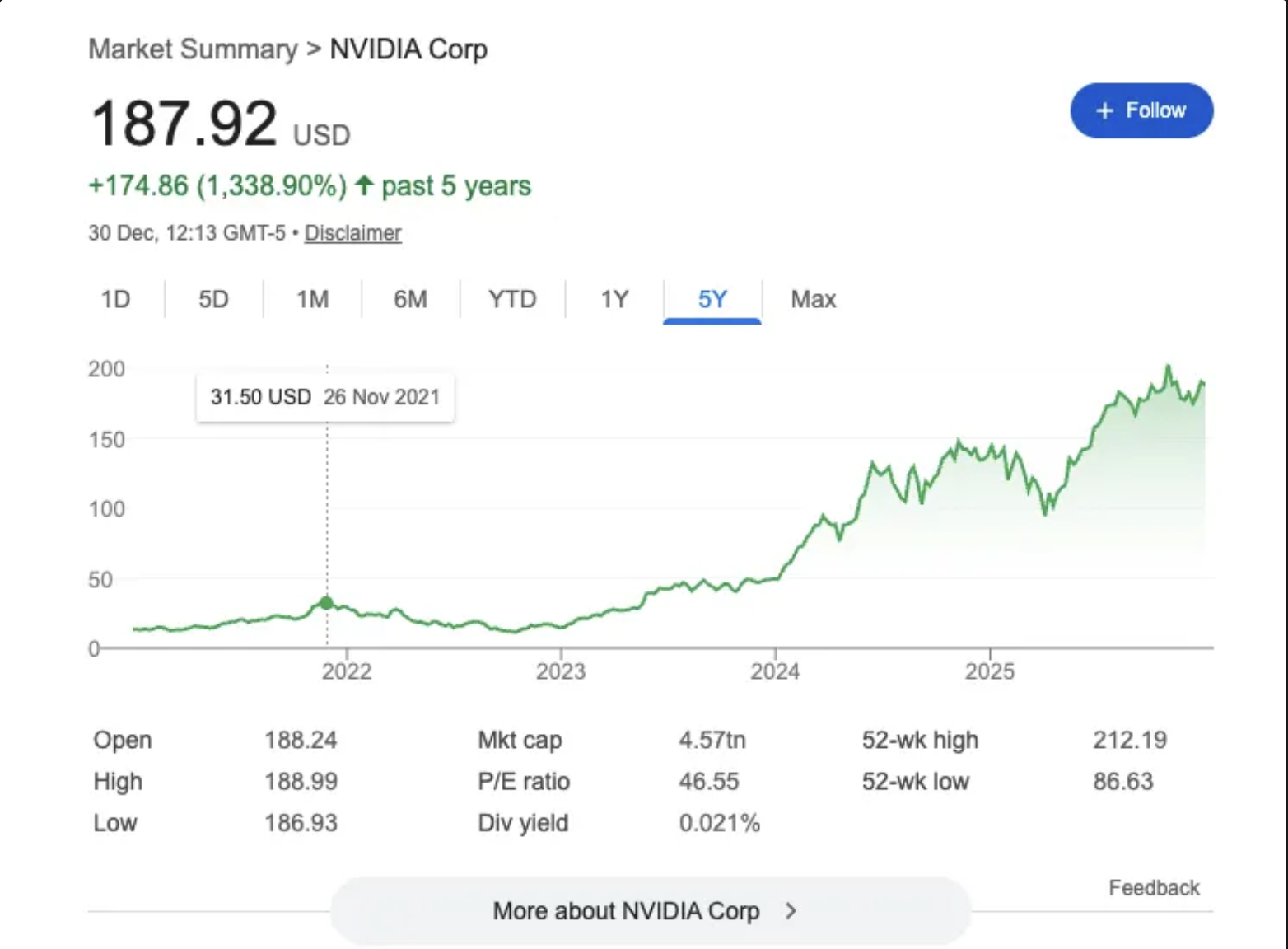Switch to the 5D chart view
The width and height of the screenshot is (1288, 949).
pos(213,300)
